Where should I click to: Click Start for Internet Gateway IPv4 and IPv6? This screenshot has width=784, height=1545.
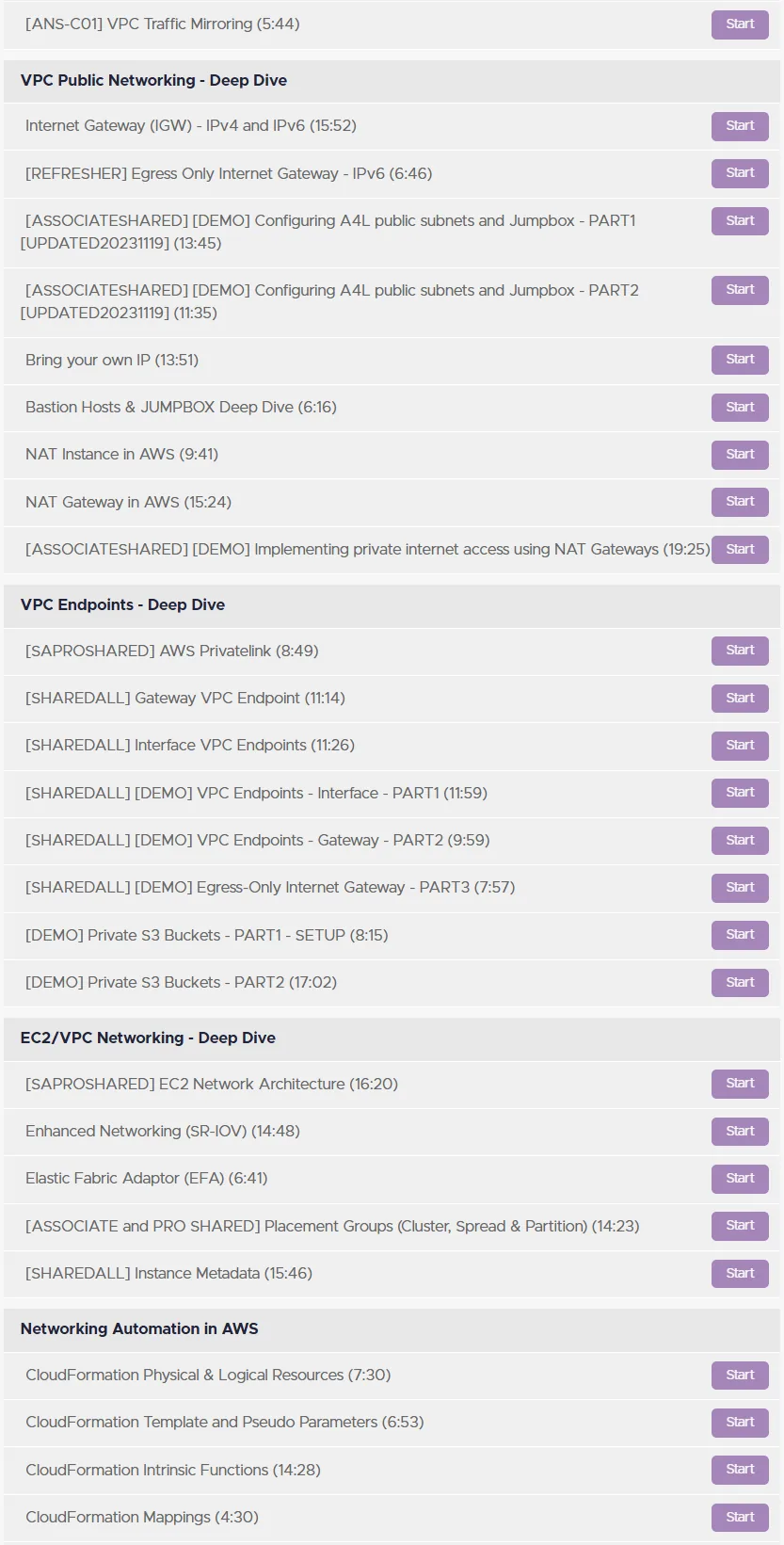(x=740, y=126)
